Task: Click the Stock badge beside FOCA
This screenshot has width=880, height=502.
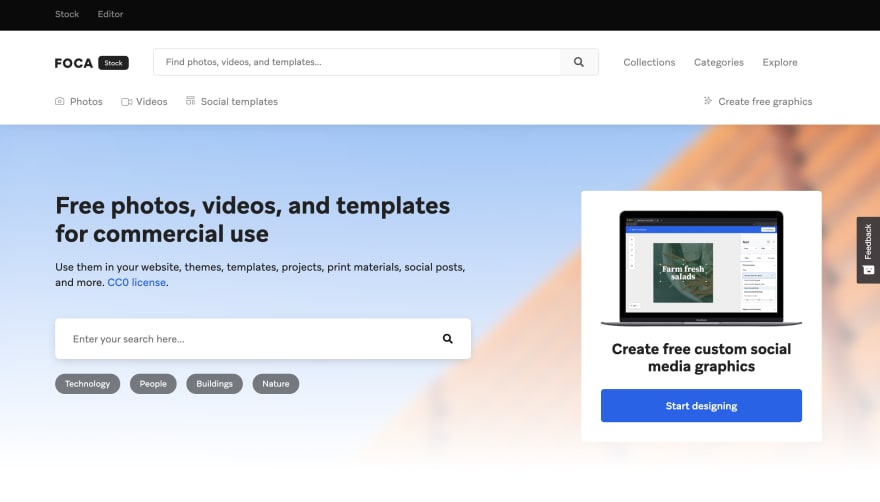Action: 113,63
